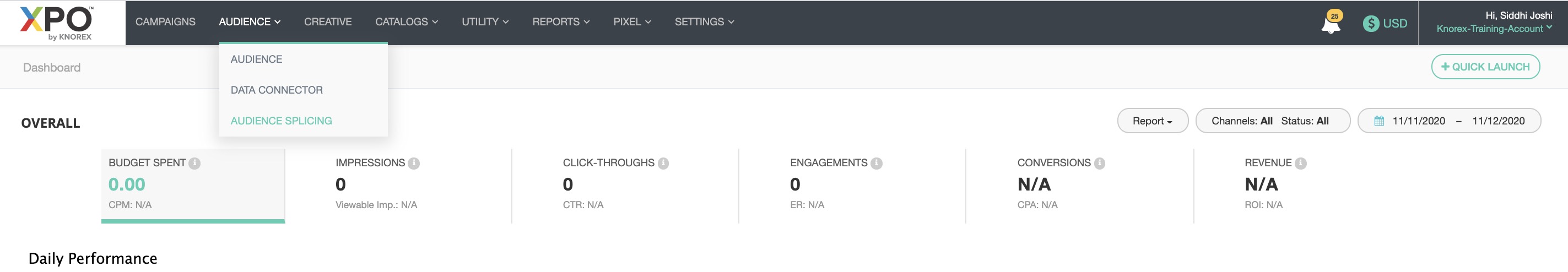Expand the Catalogs menu
Screen dimensions: 1568x272
pos(406,22)
